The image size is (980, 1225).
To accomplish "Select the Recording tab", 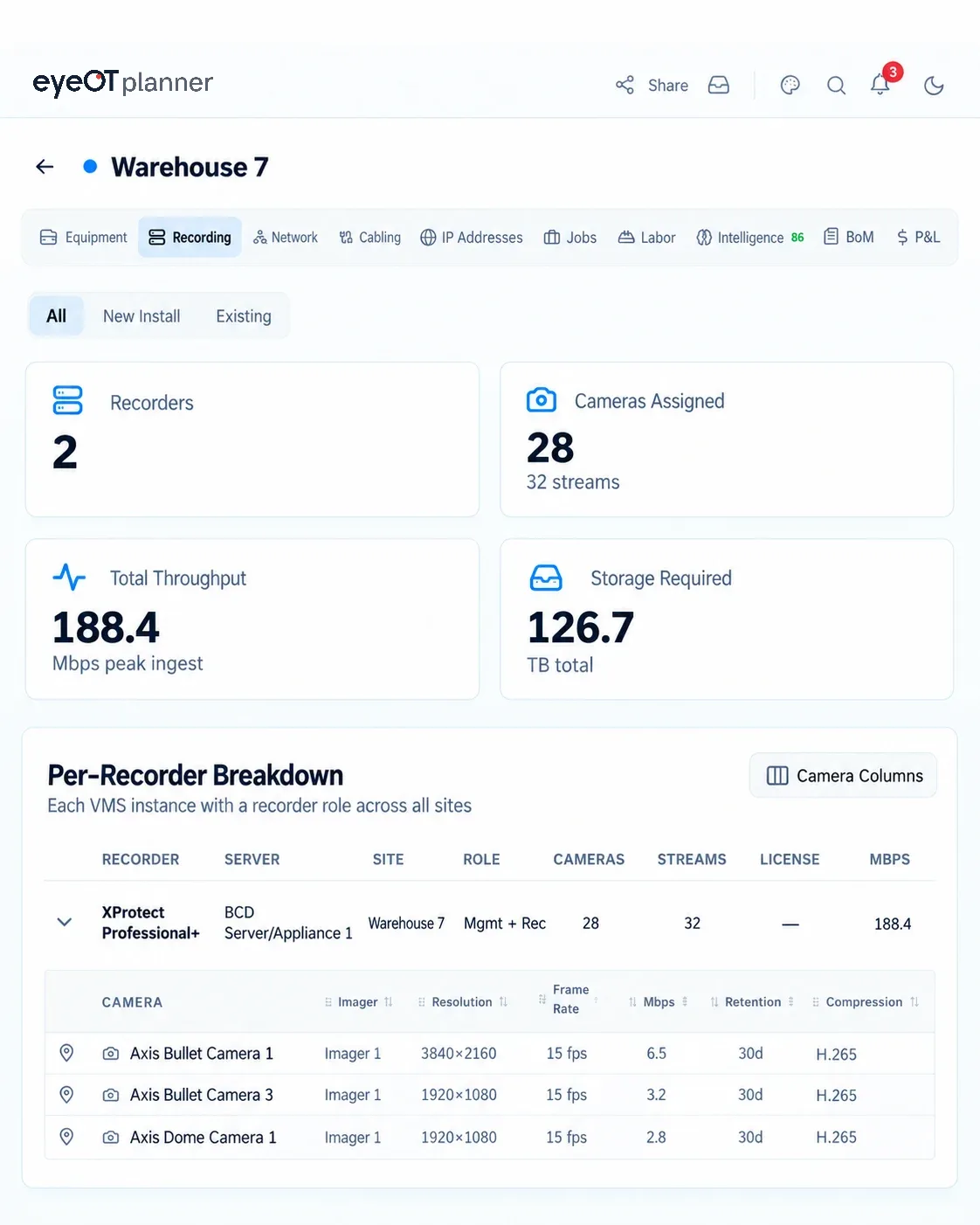I will click(190, 238).
